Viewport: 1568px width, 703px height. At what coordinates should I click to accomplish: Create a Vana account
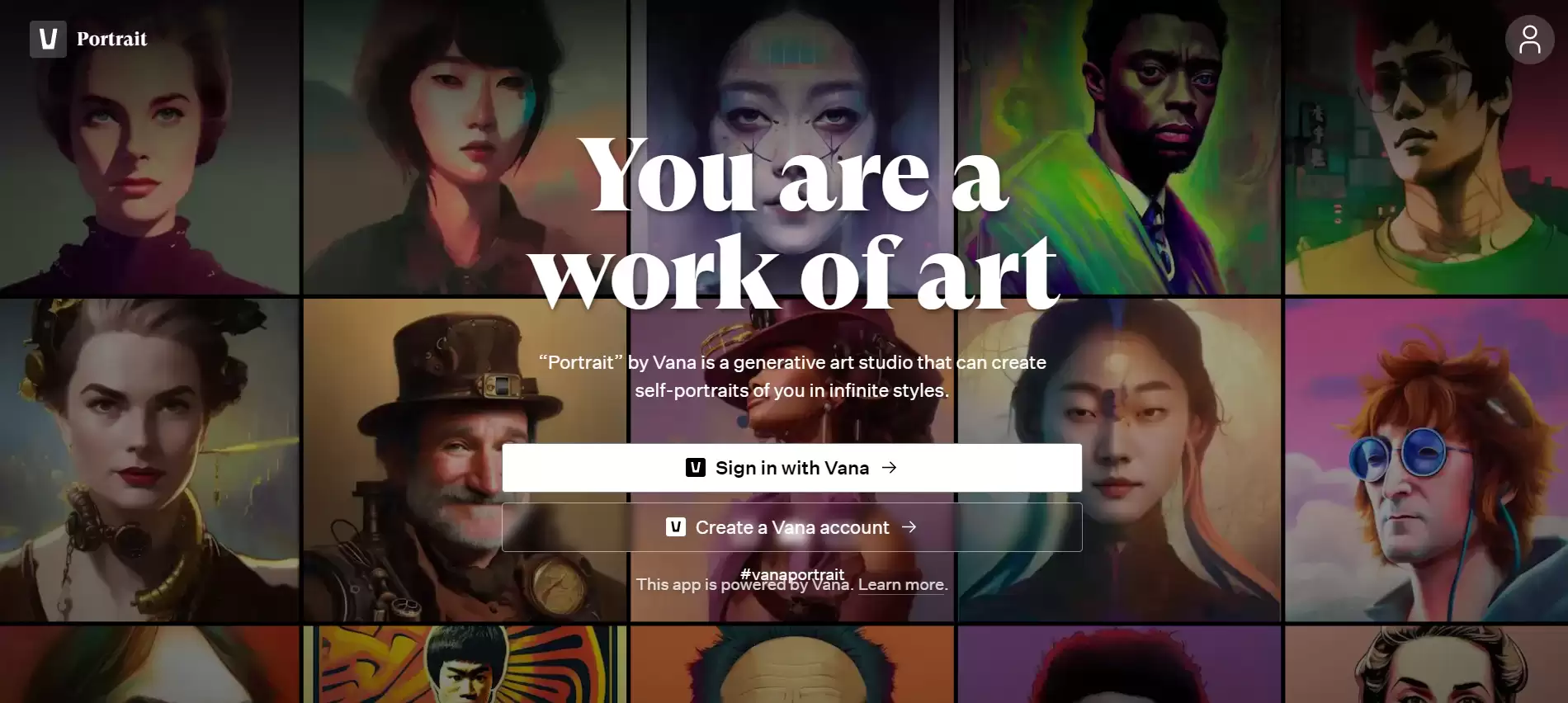tap(792, 527)
